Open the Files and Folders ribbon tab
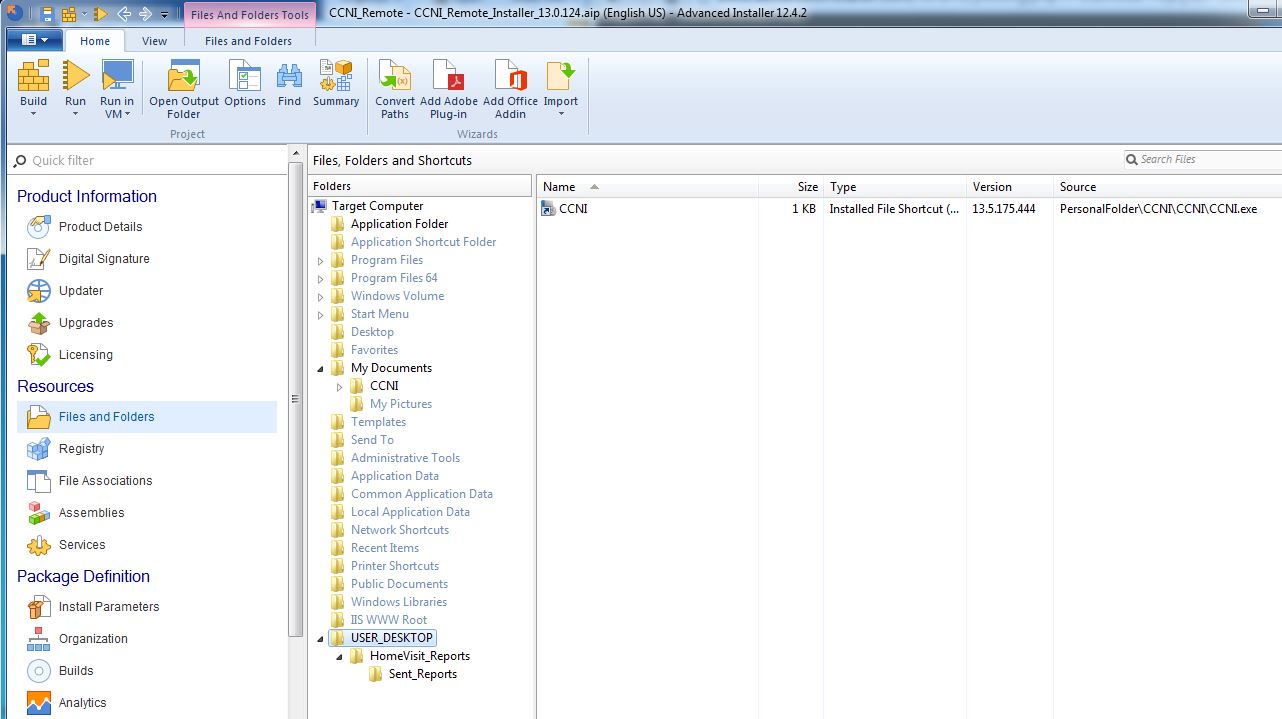1282x719 pixels. 247,41
